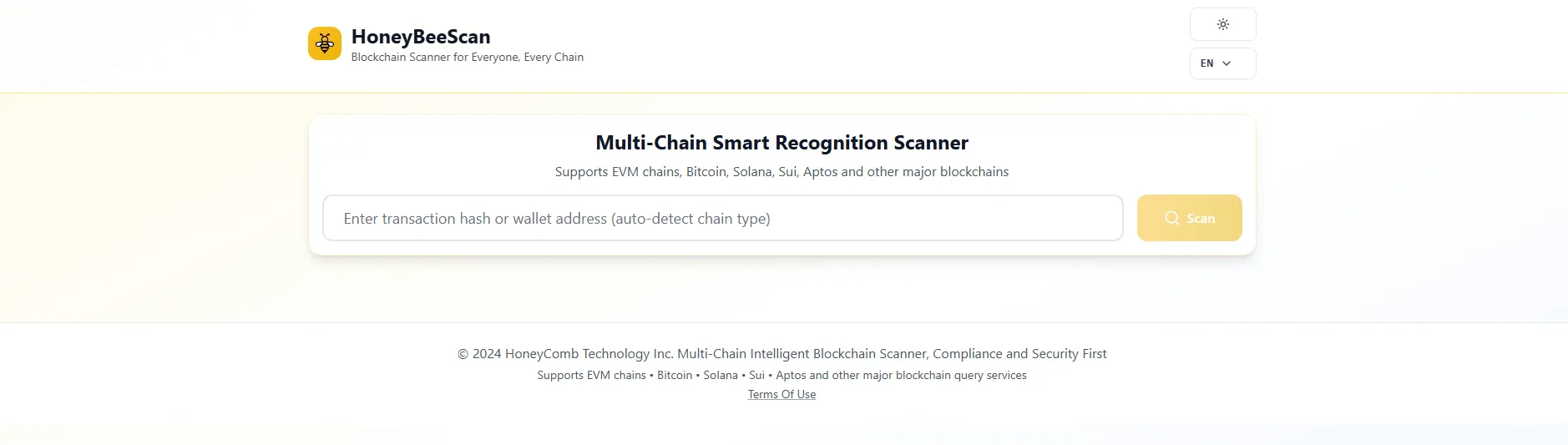Click the Multi-Chain Smart Recognition Scanner heading
1568x445 pixels.
(x=781, y=143)
